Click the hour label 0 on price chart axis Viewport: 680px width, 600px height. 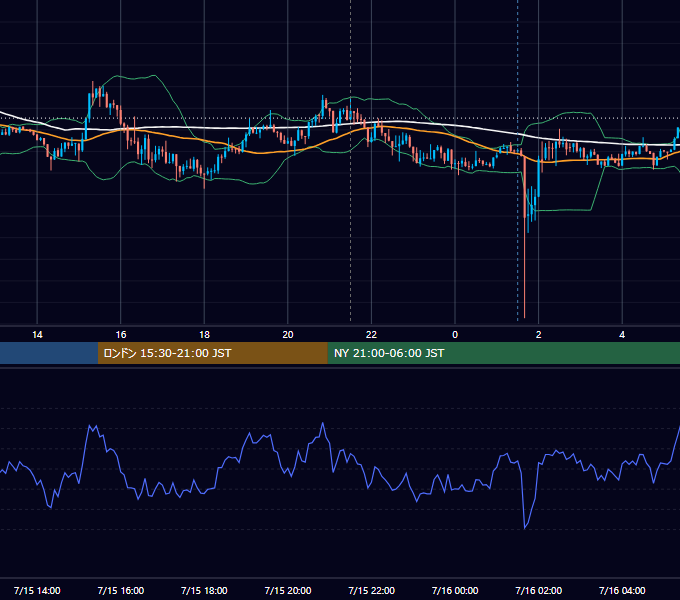[455, 335]
